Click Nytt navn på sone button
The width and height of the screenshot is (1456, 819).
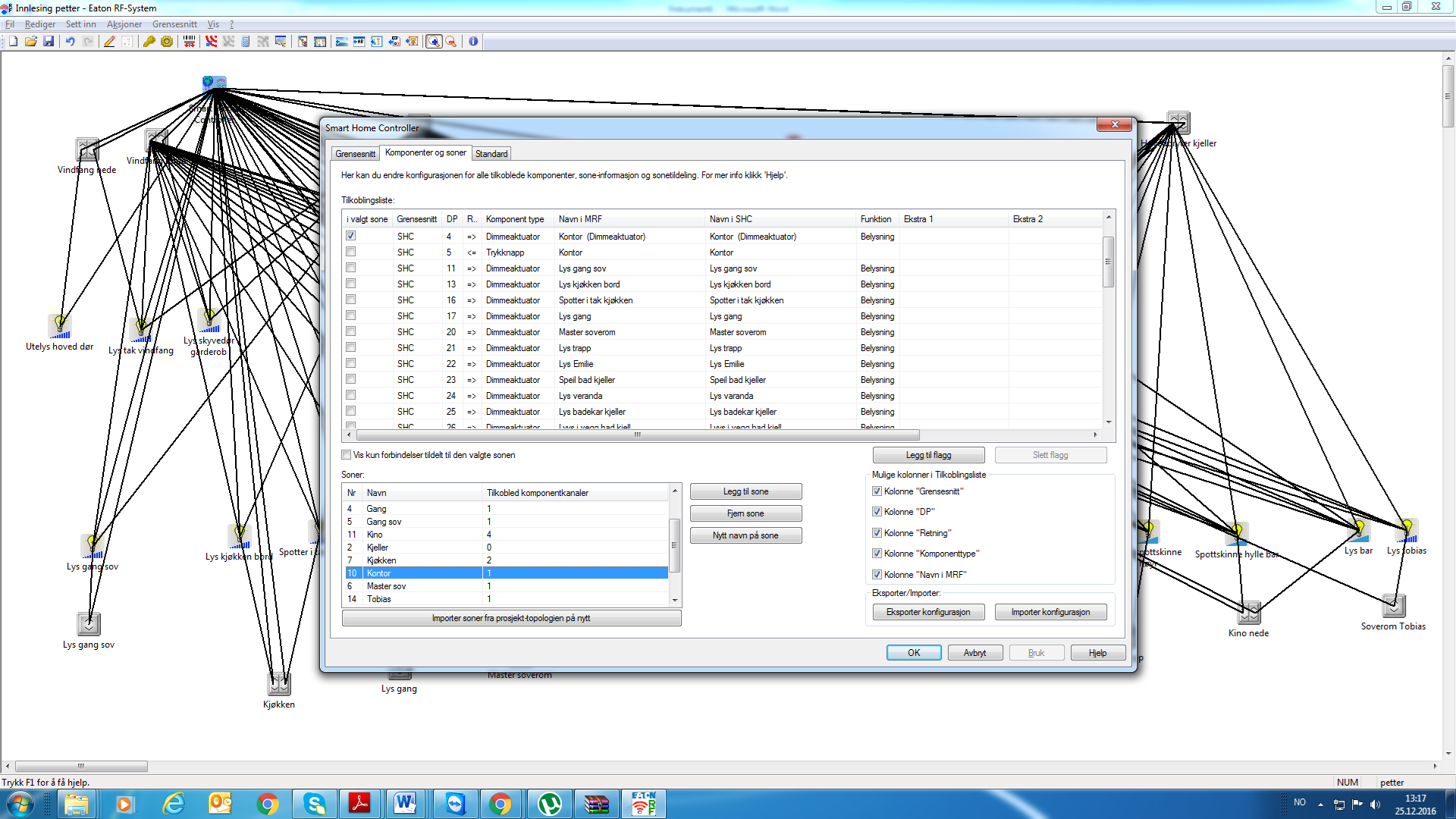click(x=745, y=535)
